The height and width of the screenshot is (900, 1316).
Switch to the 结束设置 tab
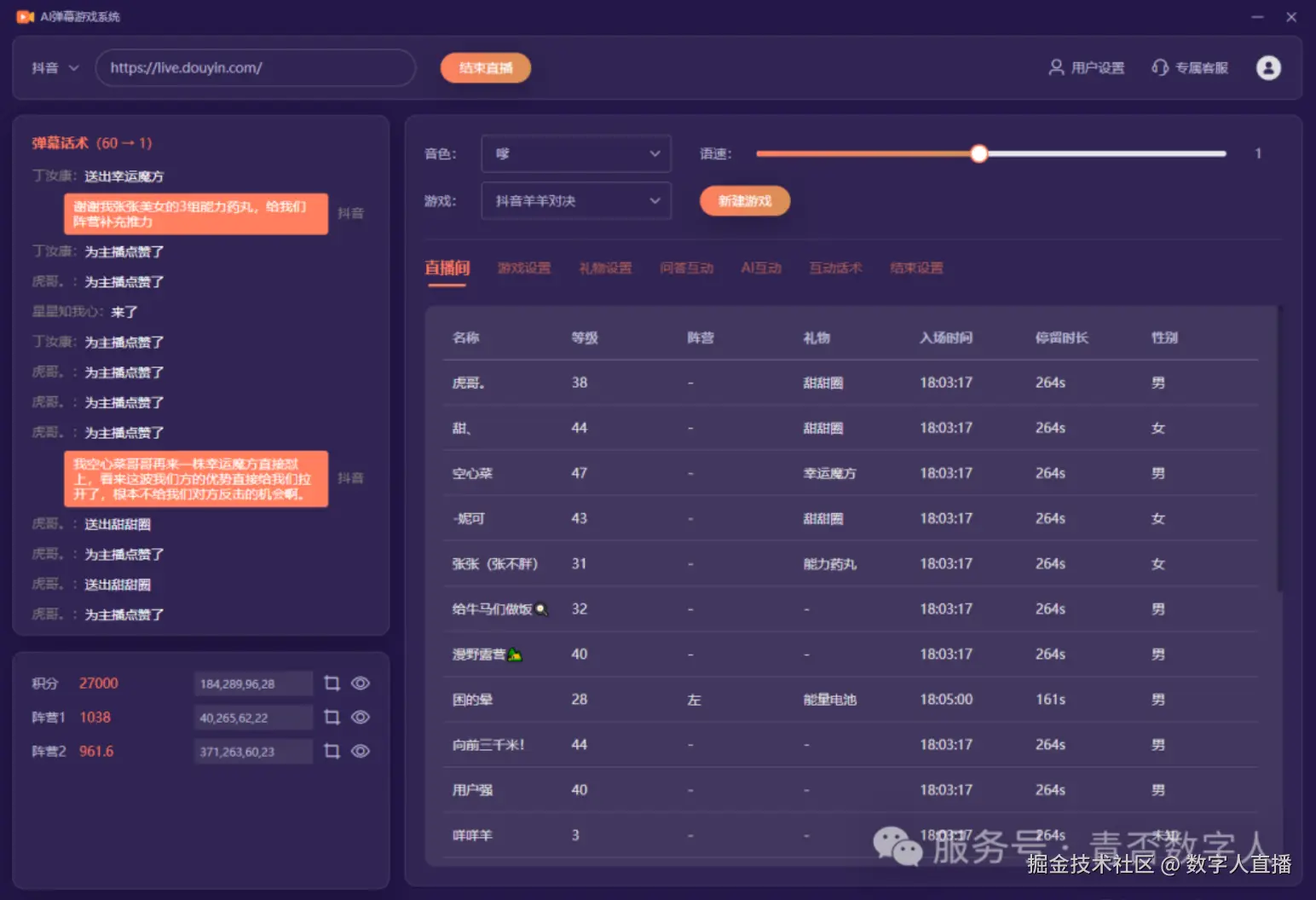pos(916,268)
